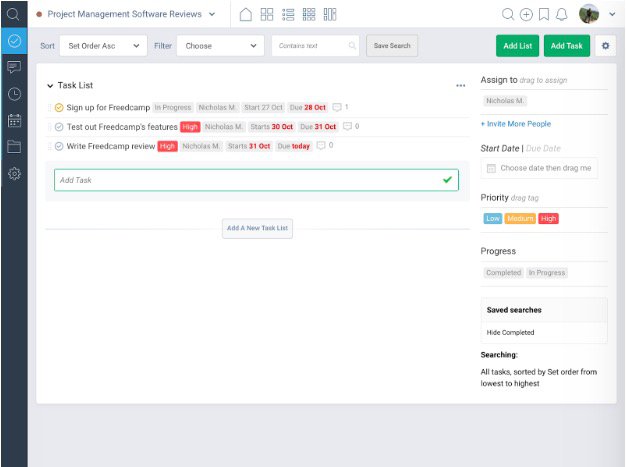Open Discussions in the left sidebar

[14, 67]
